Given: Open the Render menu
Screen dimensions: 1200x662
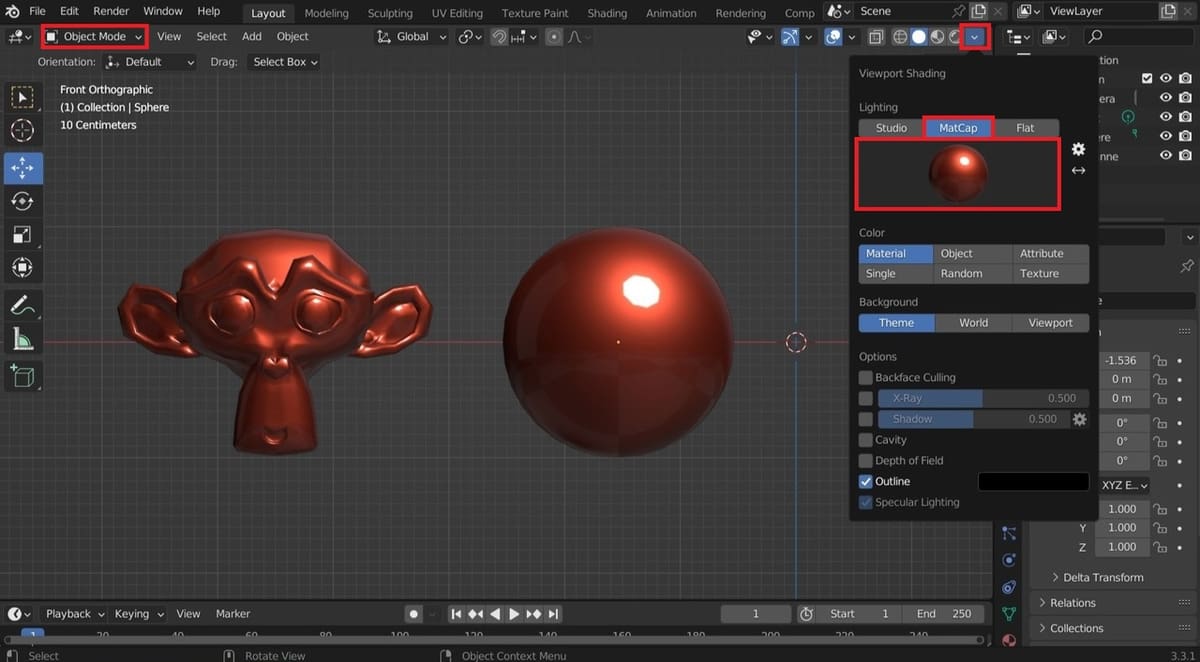Looking at the screenshot, I should [x=111, y=11].
